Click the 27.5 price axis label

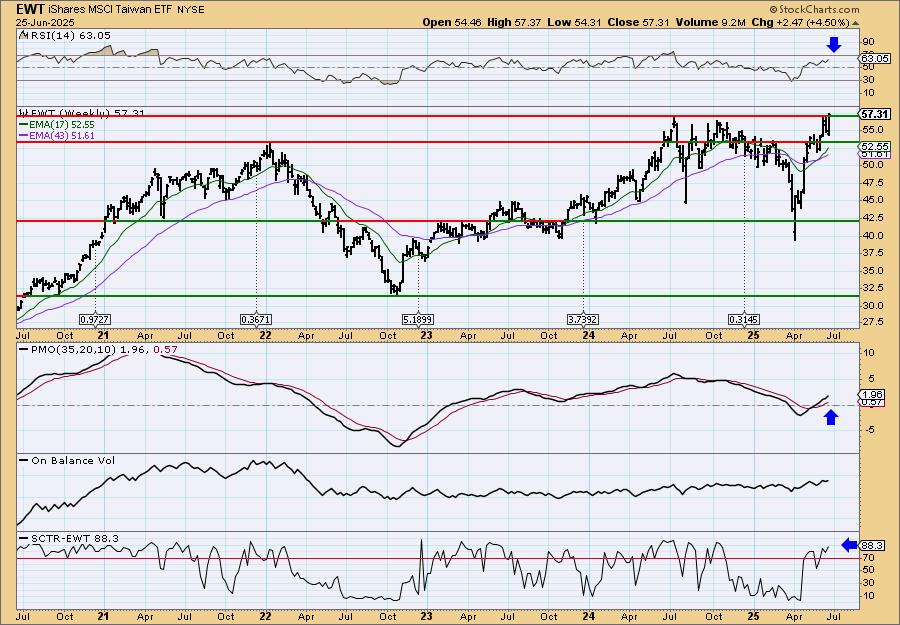[871, 322]
